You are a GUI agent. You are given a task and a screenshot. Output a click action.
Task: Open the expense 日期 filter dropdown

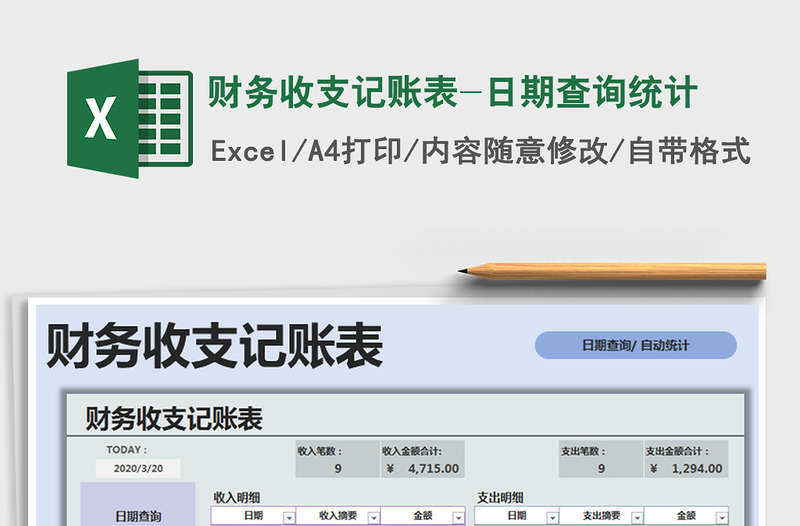coord(551,517)
